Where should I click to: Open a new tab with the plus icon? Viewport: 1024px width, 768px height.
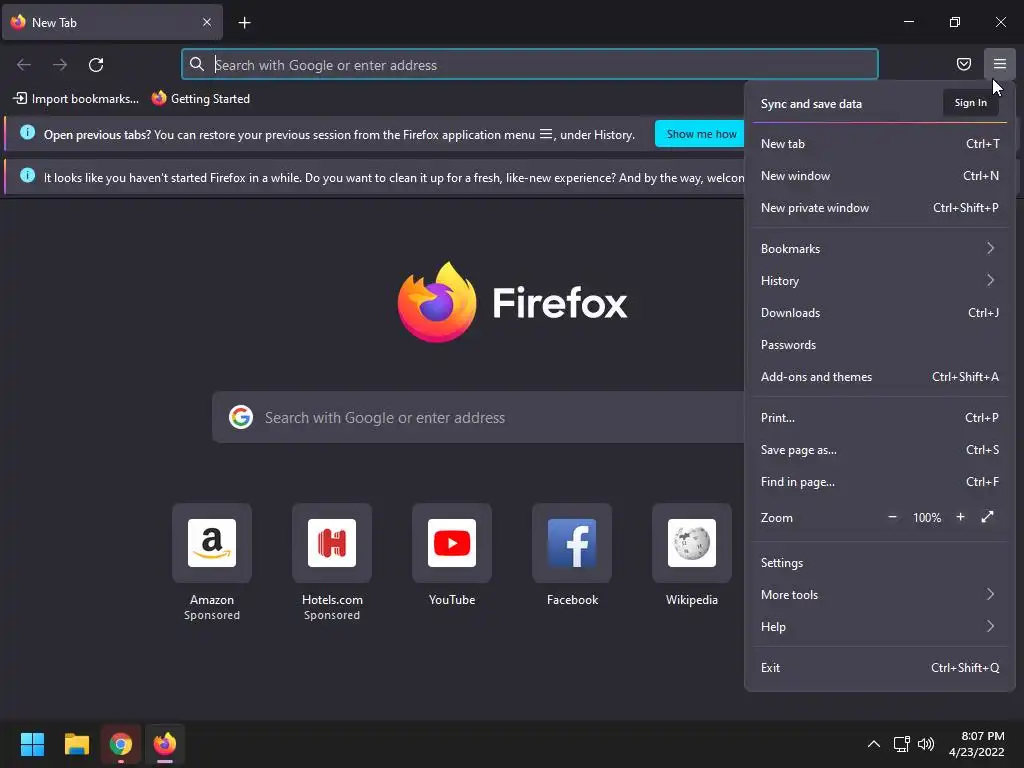pos(244,23)
